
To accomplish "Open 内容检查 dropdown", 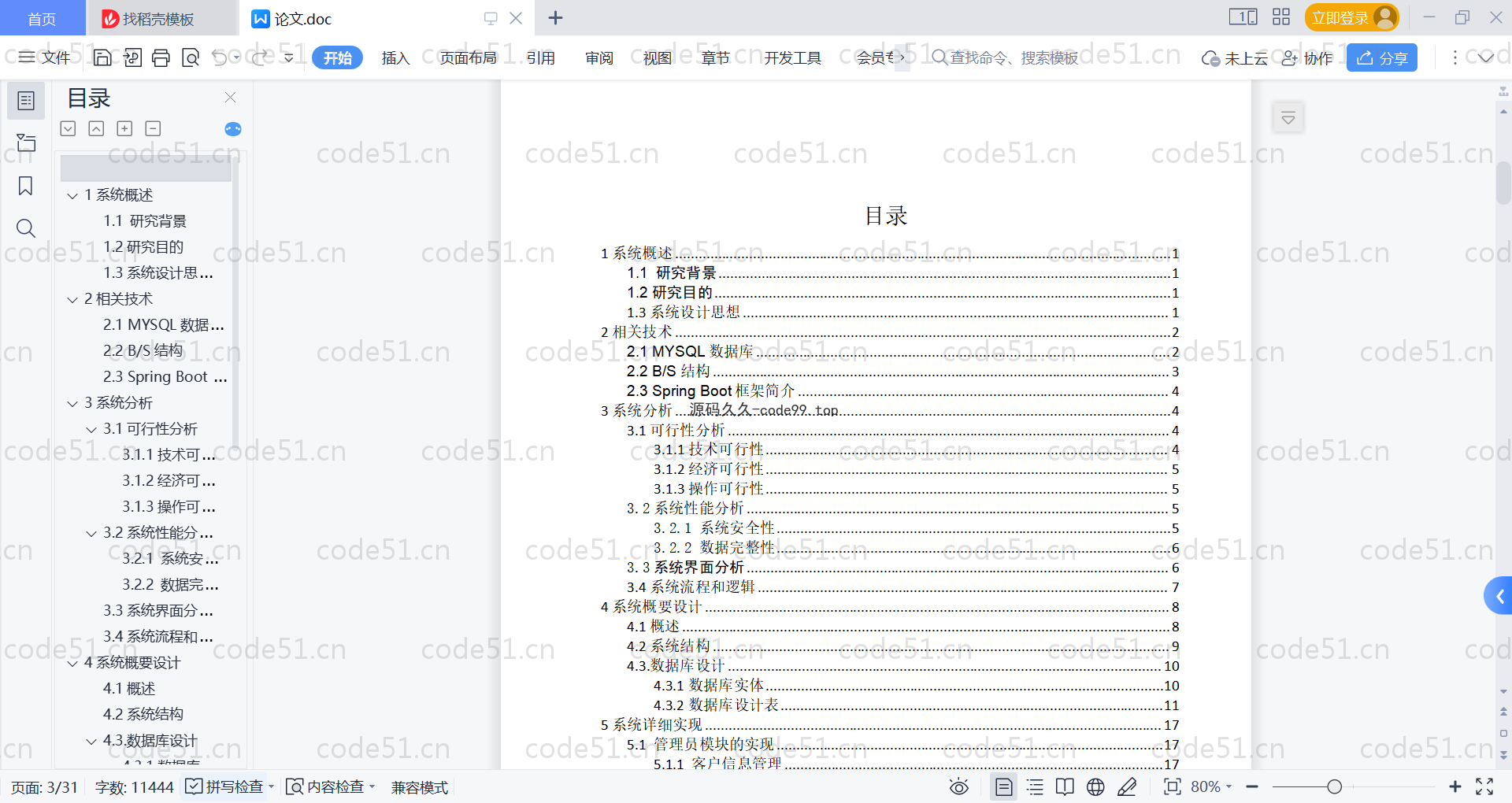I will (x=331, y=786).
